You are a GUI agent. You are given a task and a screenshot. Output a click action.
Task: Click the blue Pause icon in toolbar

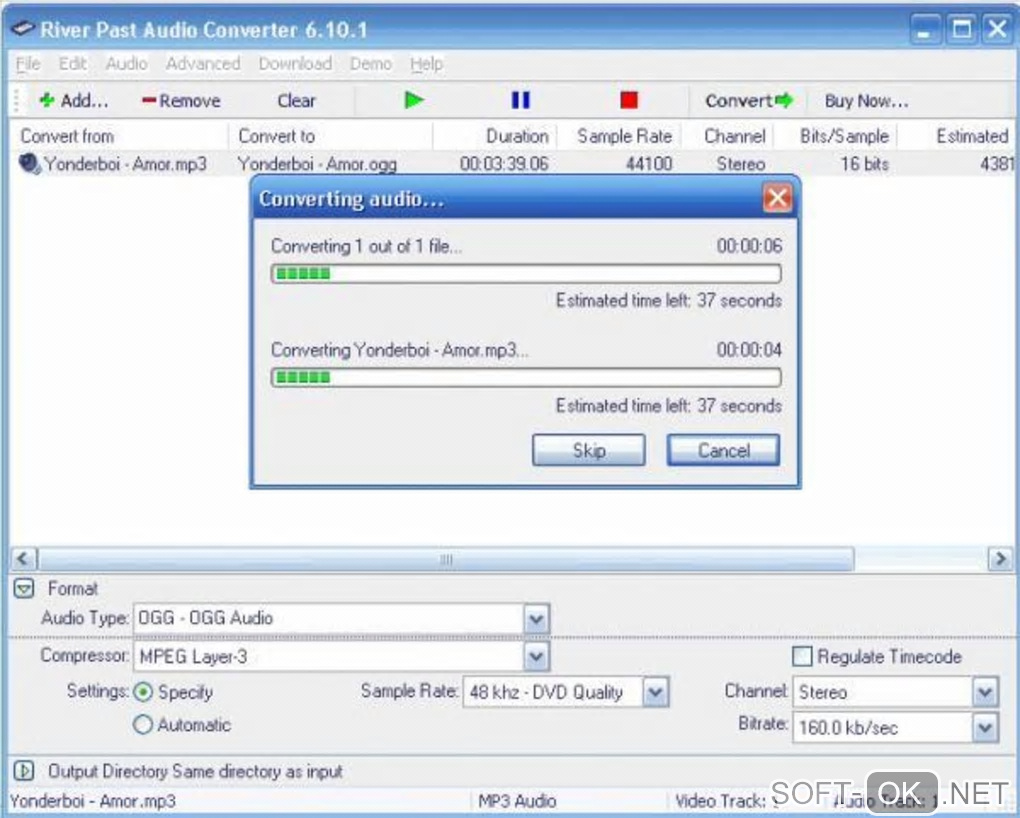pos(520,100)
